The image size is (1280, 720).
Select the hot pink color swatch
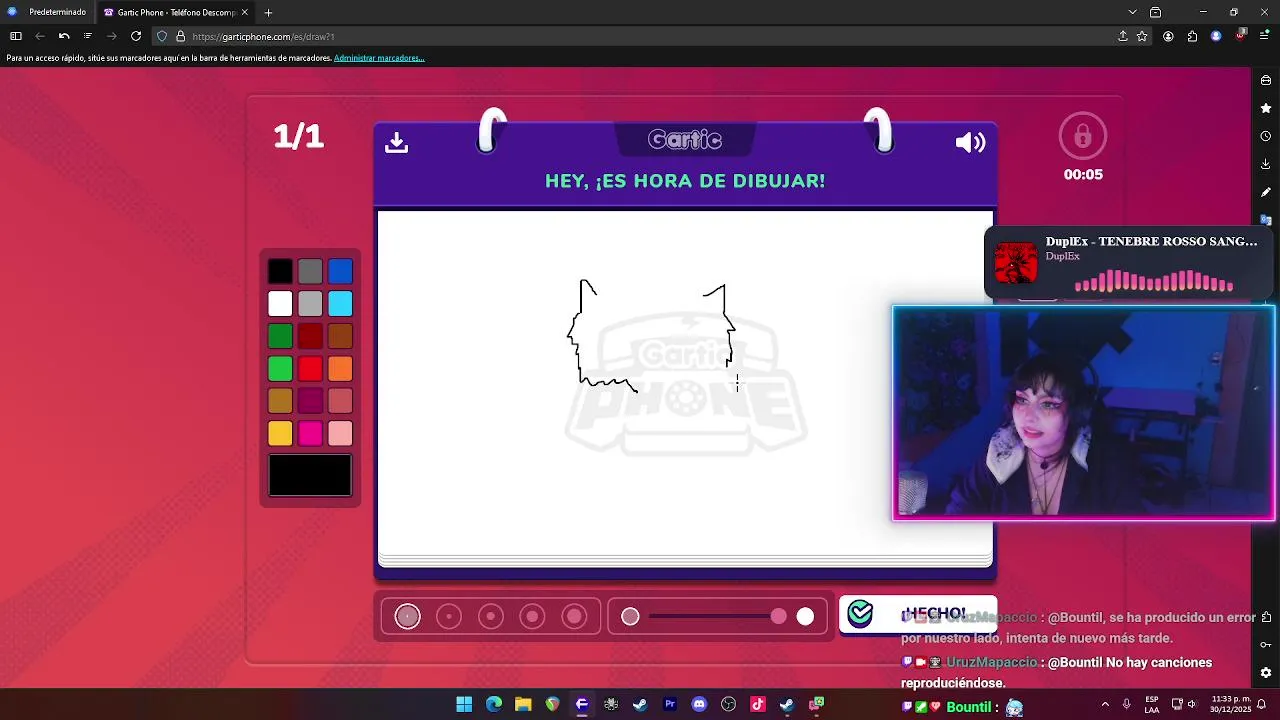point(310,433)
